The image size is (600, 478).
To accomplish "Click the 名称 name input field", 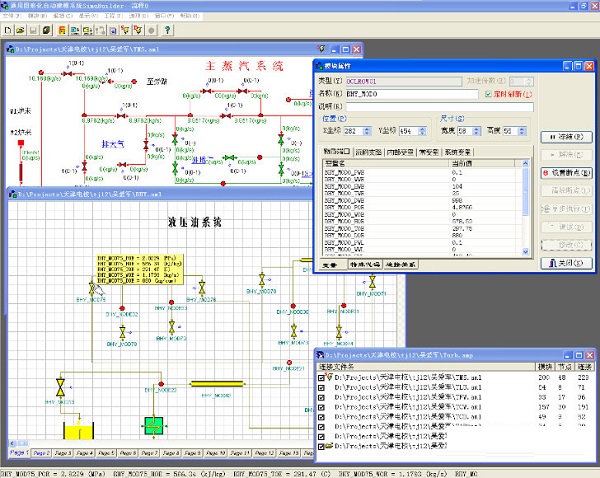I will point(411,94).
